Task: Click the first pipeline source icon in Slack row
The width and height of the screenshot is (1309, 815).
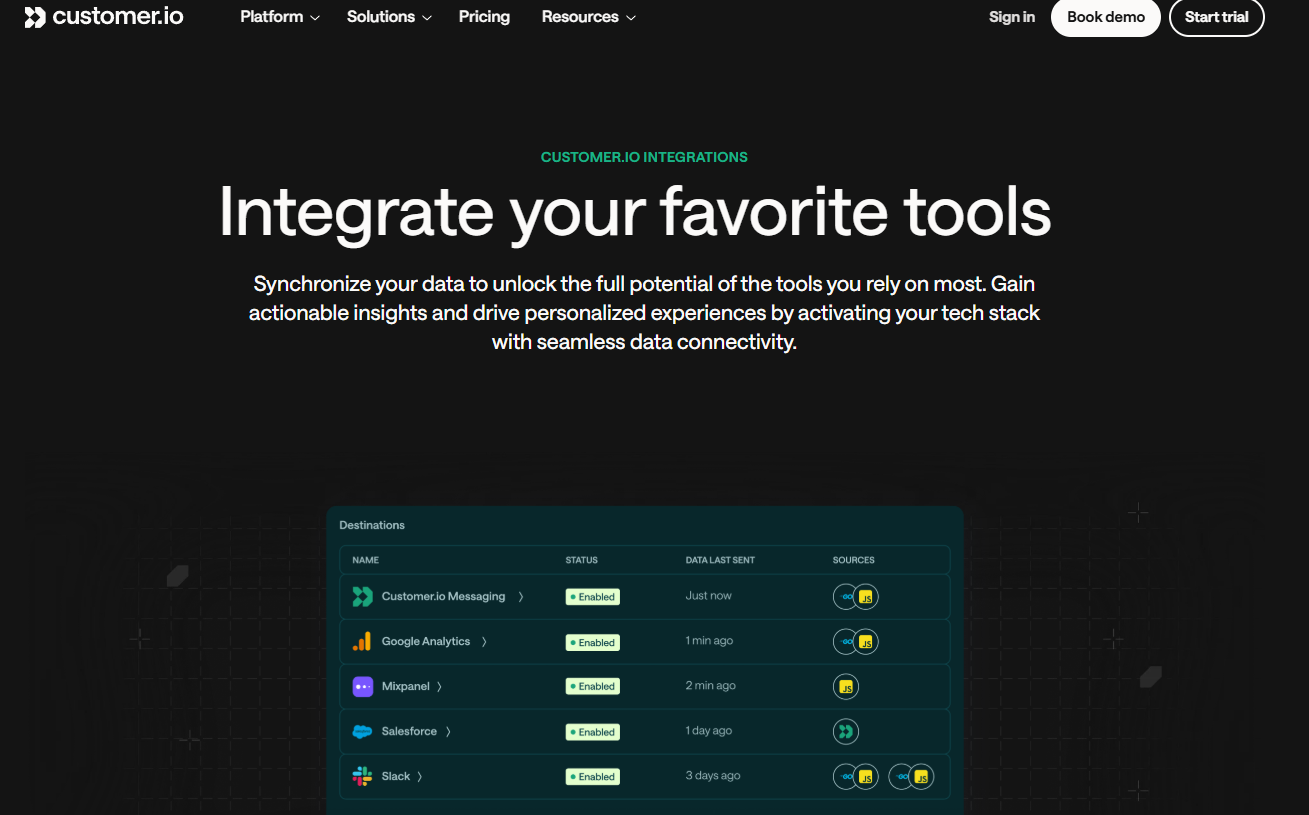Action: 846,777
